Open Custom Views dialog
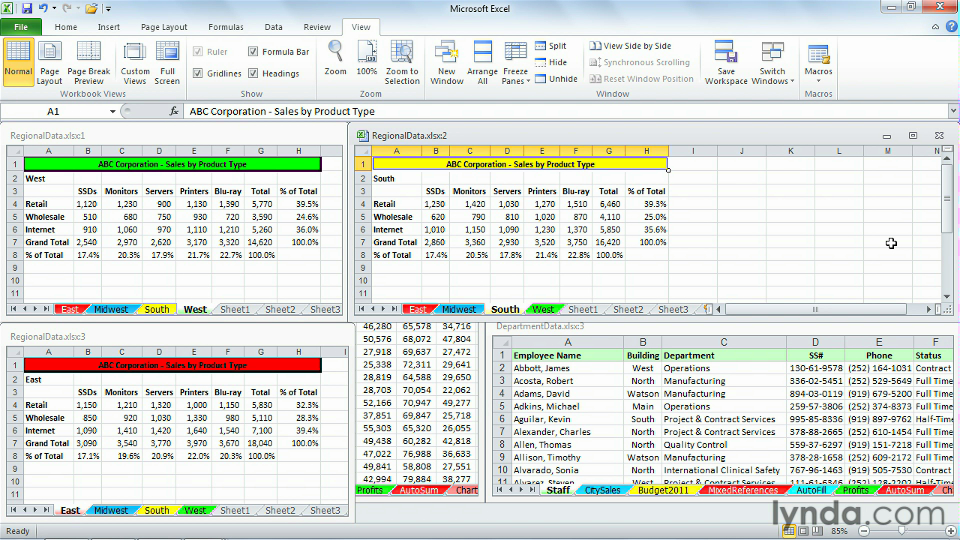 [x=135, y=62]
